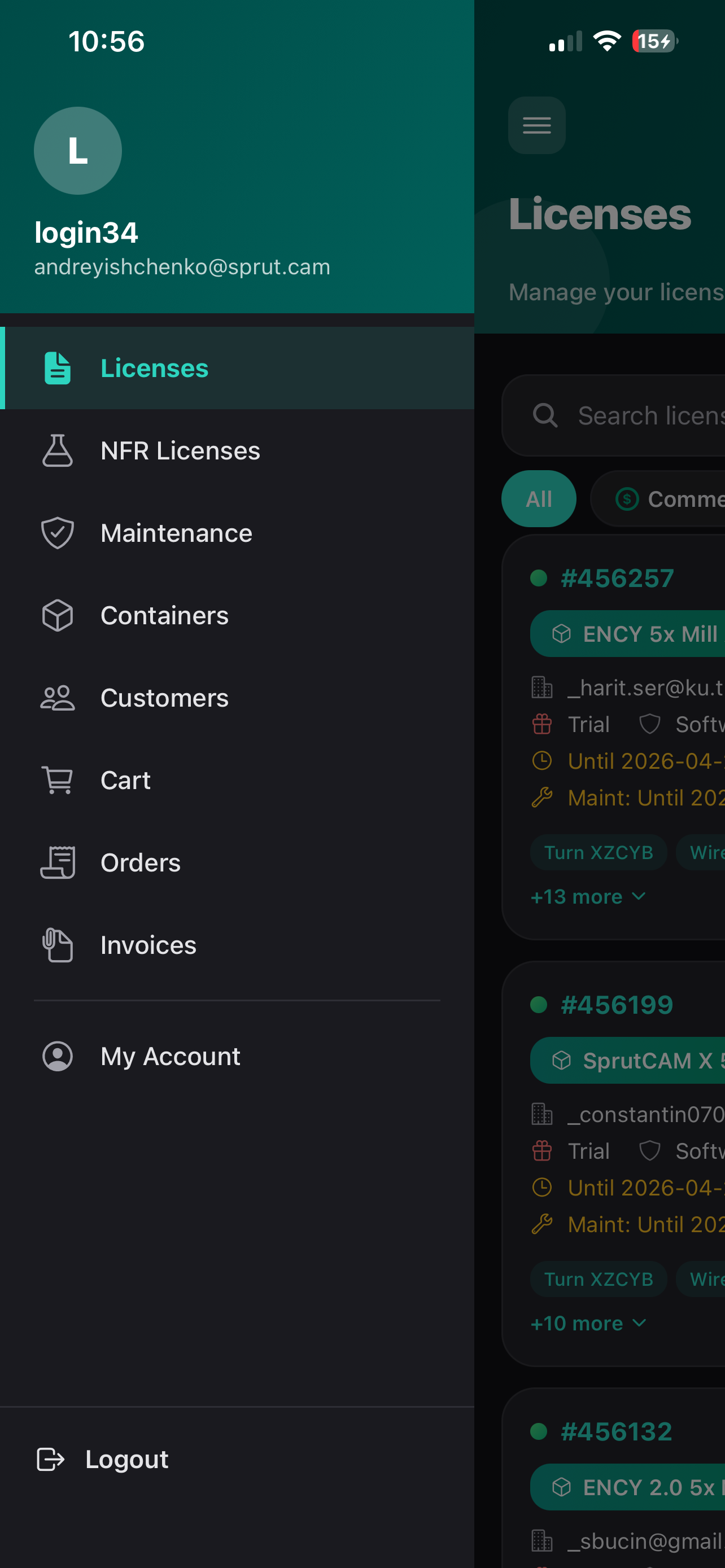The image size is (725, 1568).
Task: Click the Containers cube icon
Action: (58, 615)
